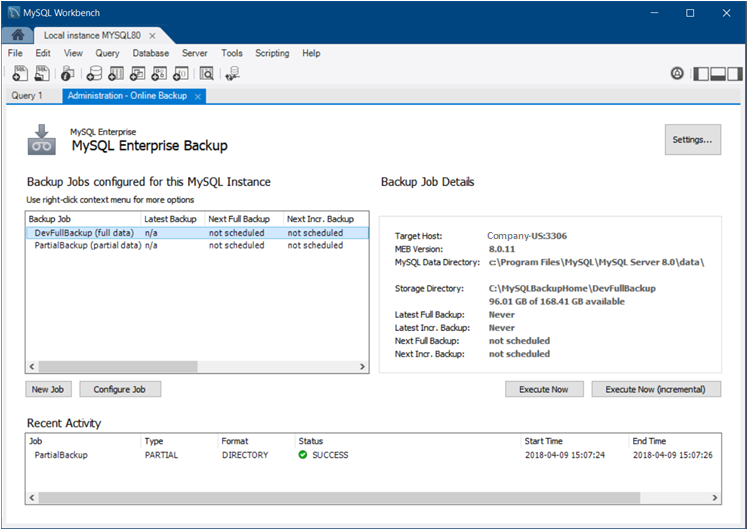Click the search table data icon

click(206, 73)
